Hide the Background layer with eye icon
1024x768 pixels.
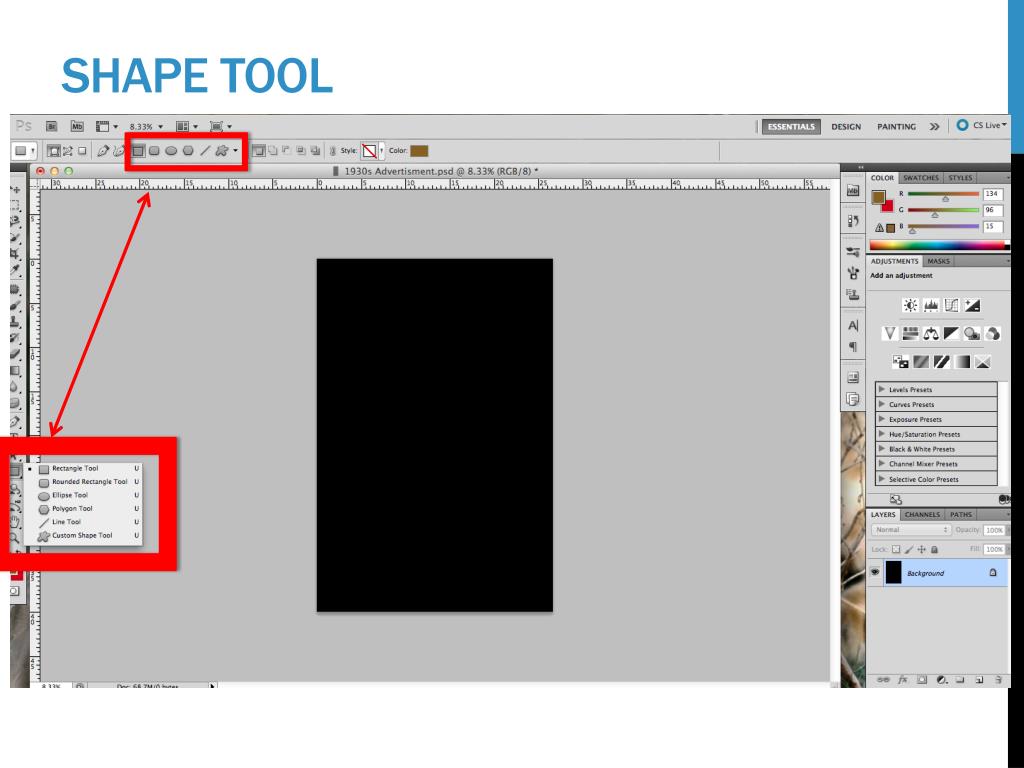click(x=875, y=573)
